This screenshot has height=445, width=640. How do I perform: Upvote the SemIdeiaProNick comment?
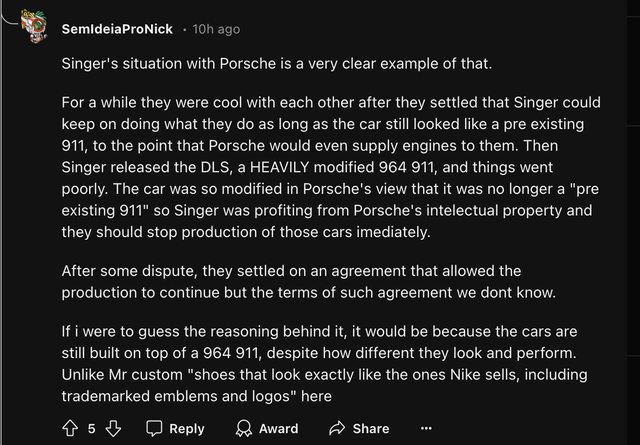pyautogui.click(x=70, y=428)
